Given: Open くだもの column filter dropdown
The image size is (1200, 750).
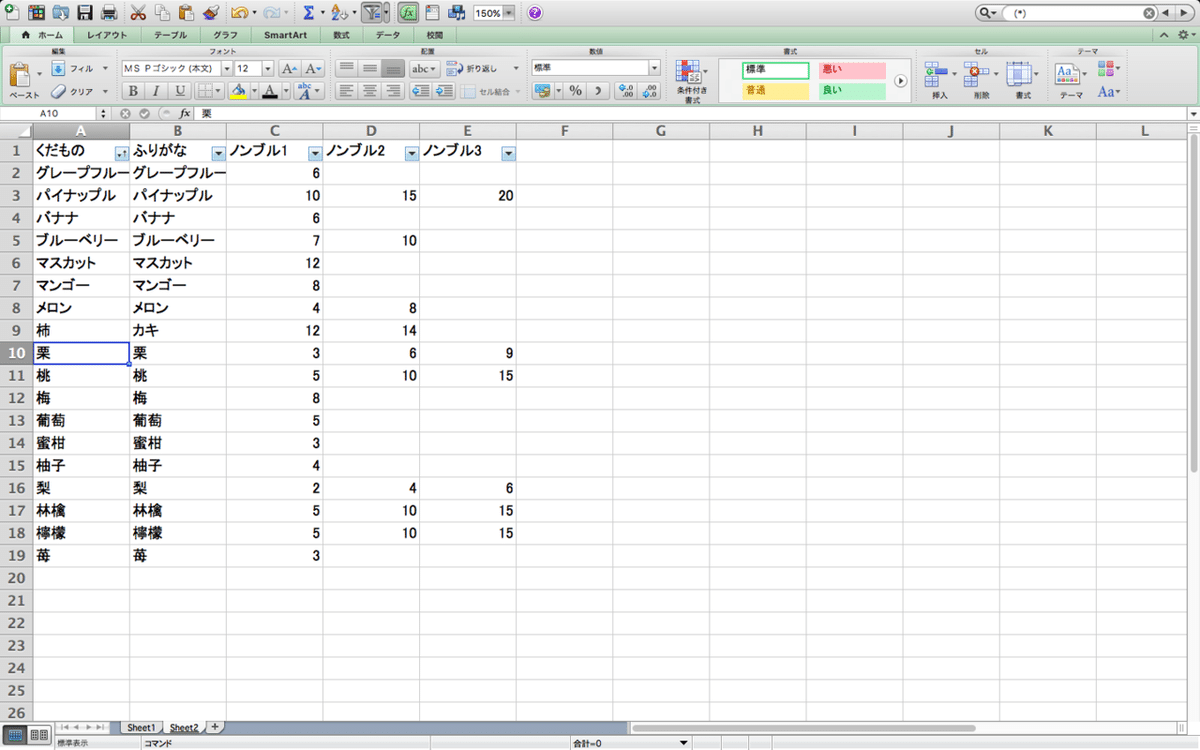Looking at the screenshot, I should pos(121,153).
